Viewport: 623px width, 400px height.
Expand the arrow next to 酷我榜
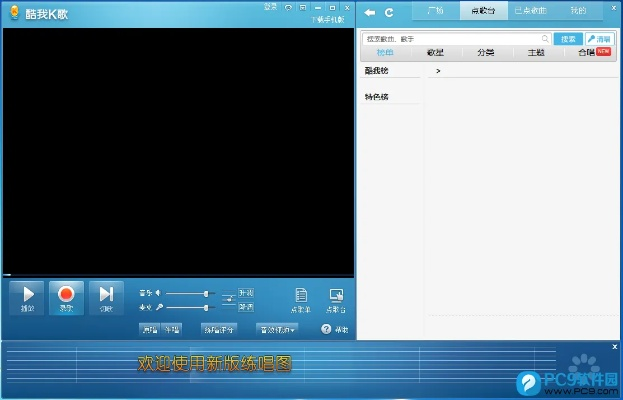[438, 72]
